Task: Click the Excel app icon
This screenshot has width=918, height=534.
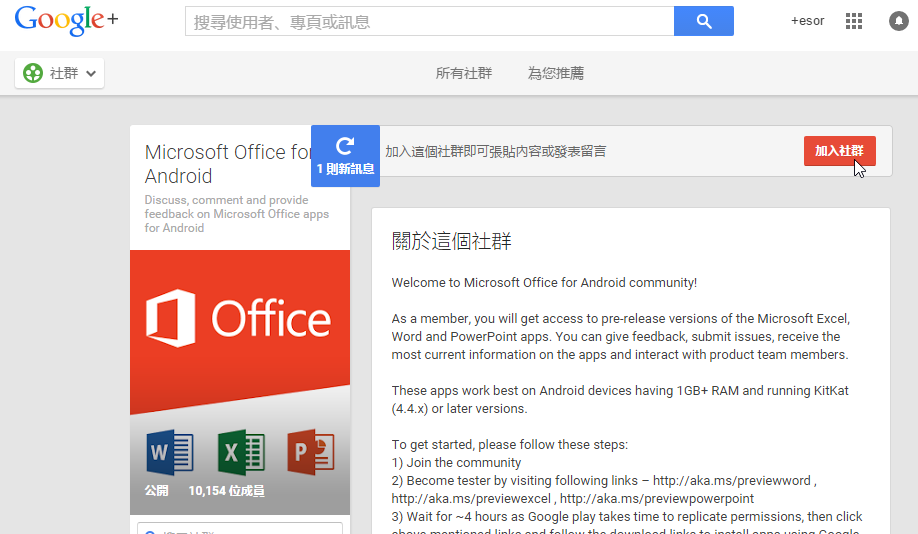Action: 241,452
